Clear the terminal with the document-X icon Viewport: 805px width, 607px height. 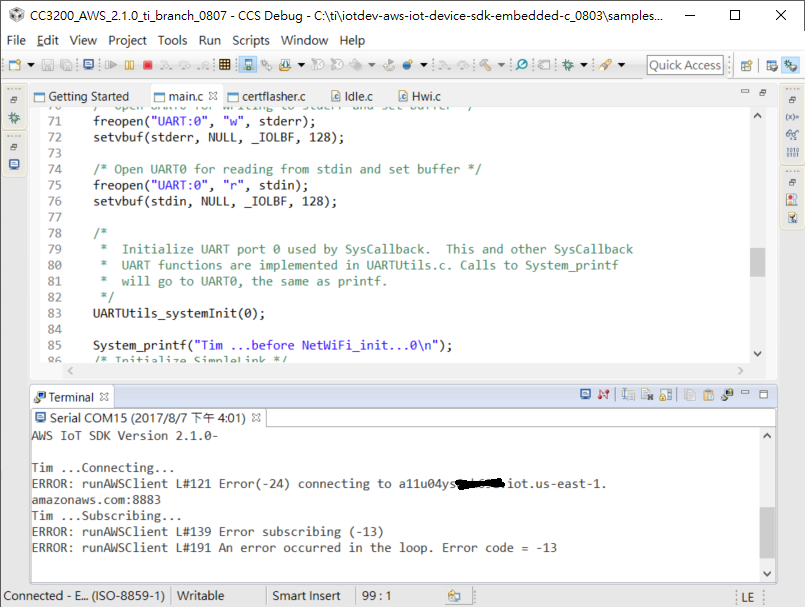647,394
